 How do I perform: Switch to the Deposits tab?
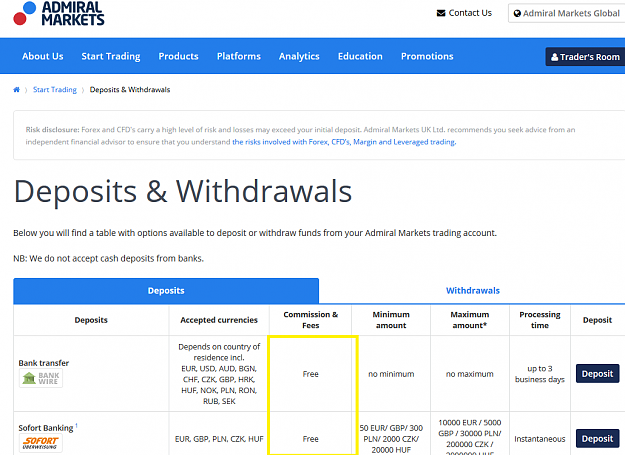click(x=166, y=291)
